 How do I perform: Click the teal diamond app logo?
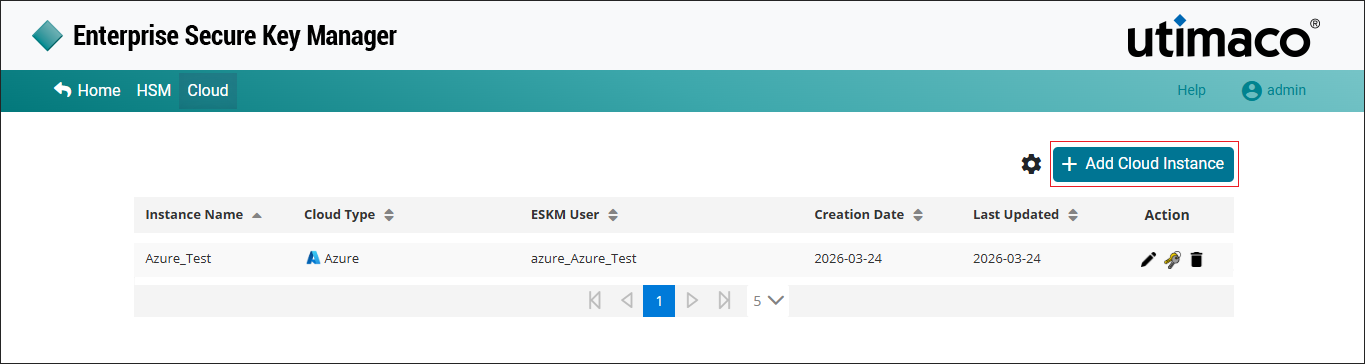coord(47,36)
